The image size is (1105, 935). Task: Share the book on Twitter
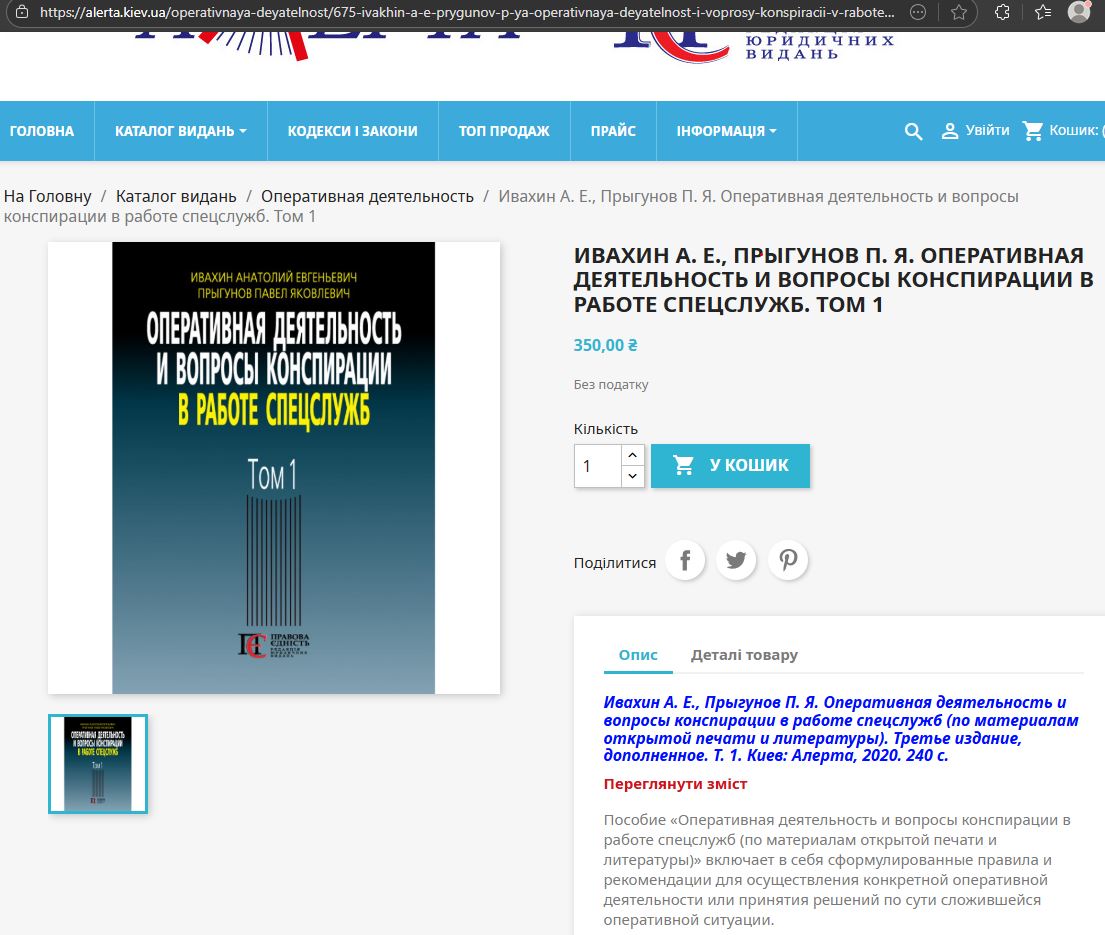tap(737, 561)
